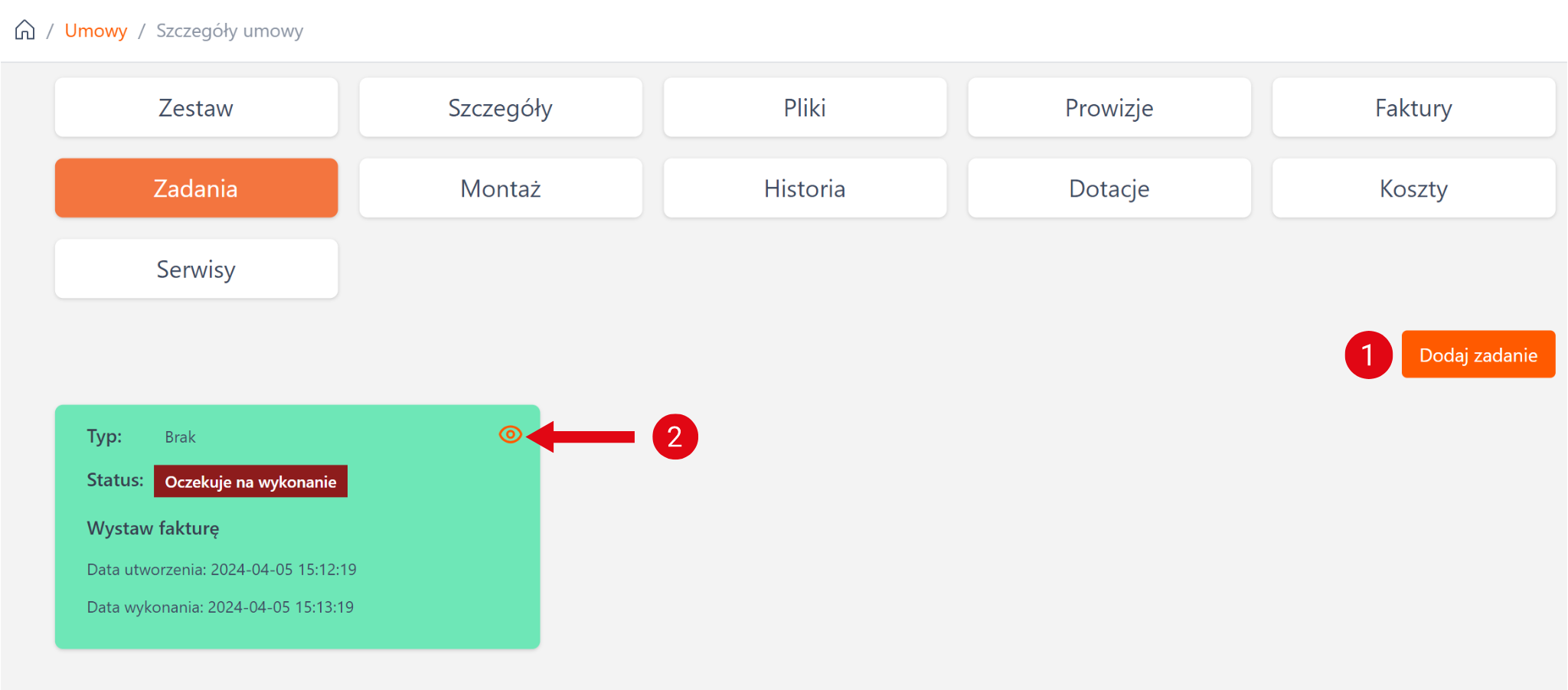
Task: Select the Pliki tab
Action: 805,108
